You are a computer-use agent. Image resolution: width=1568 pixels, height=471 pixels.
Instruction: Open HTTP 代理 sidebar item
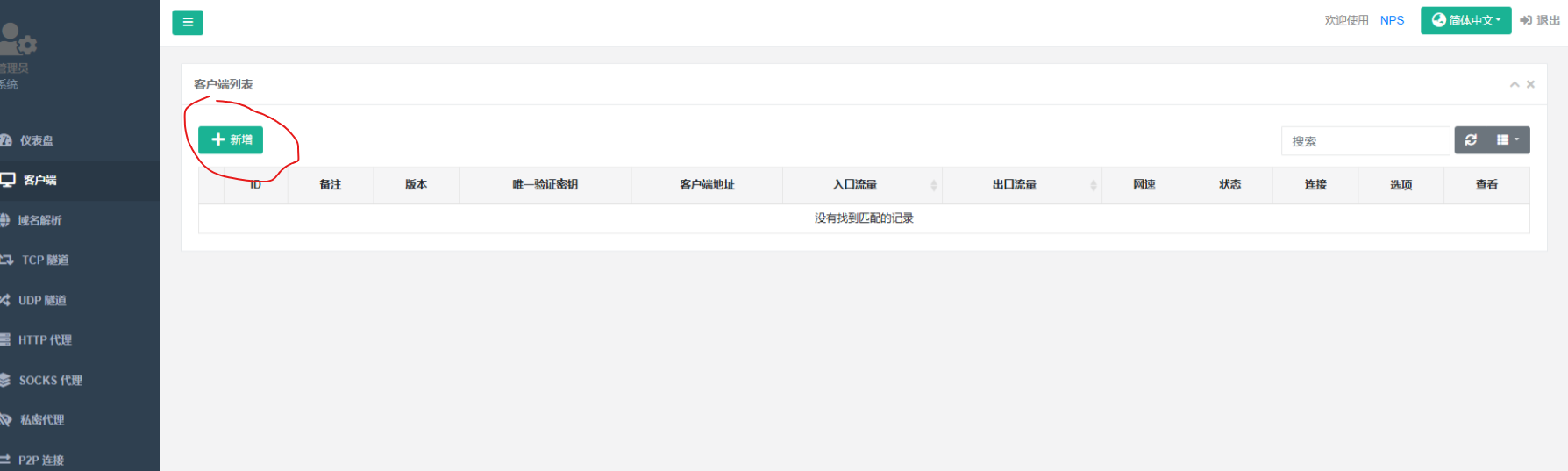(x=45, y=339)
